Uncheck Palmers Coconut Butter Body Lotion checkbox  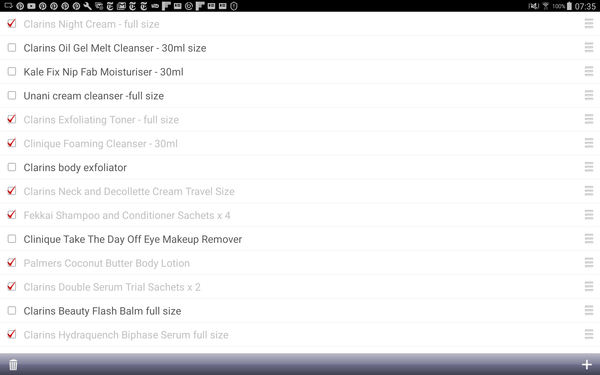point(12,263)
